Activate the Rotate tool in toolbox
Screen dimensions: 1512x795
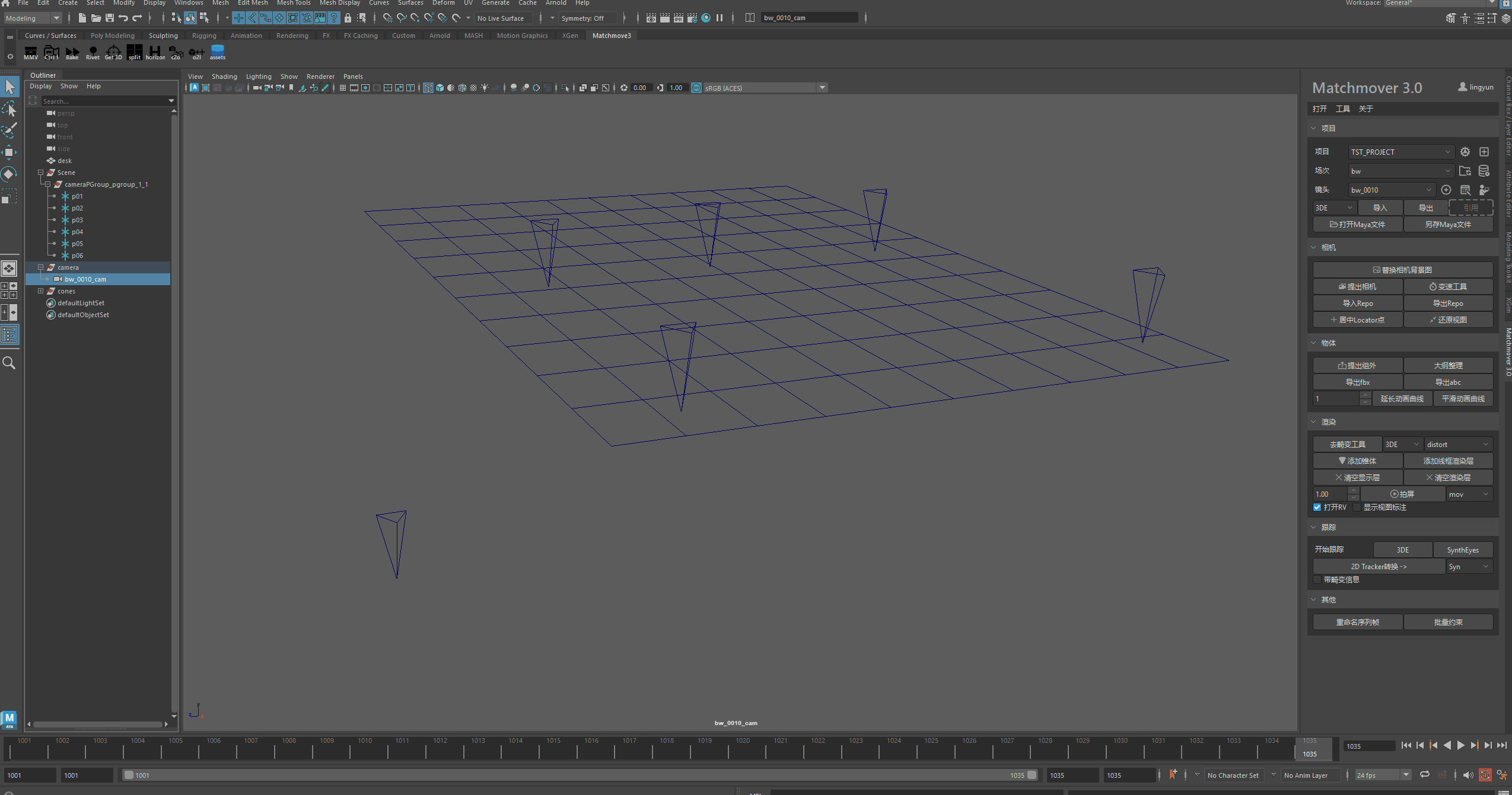point(9,174)
